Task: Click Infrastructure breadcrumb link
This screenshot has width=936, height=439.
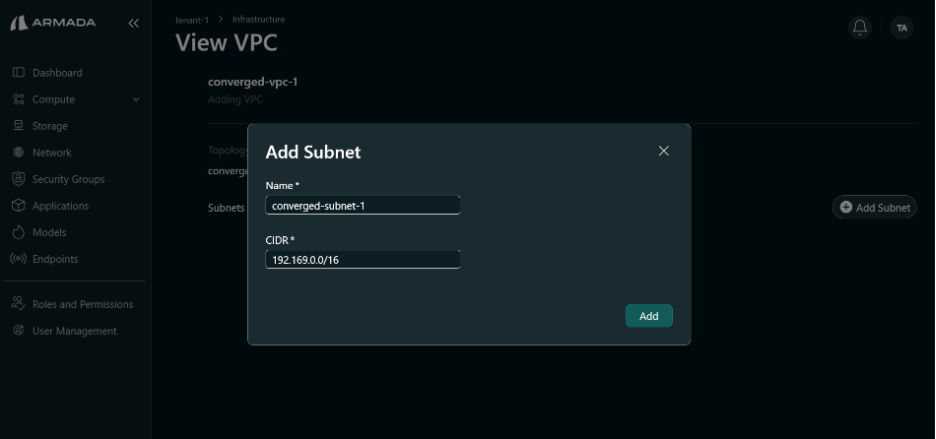Action: click(x=258, y=19)
